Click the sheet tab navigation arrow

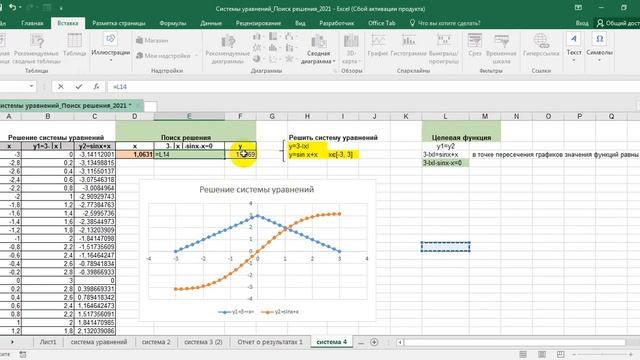pos(12,342)
